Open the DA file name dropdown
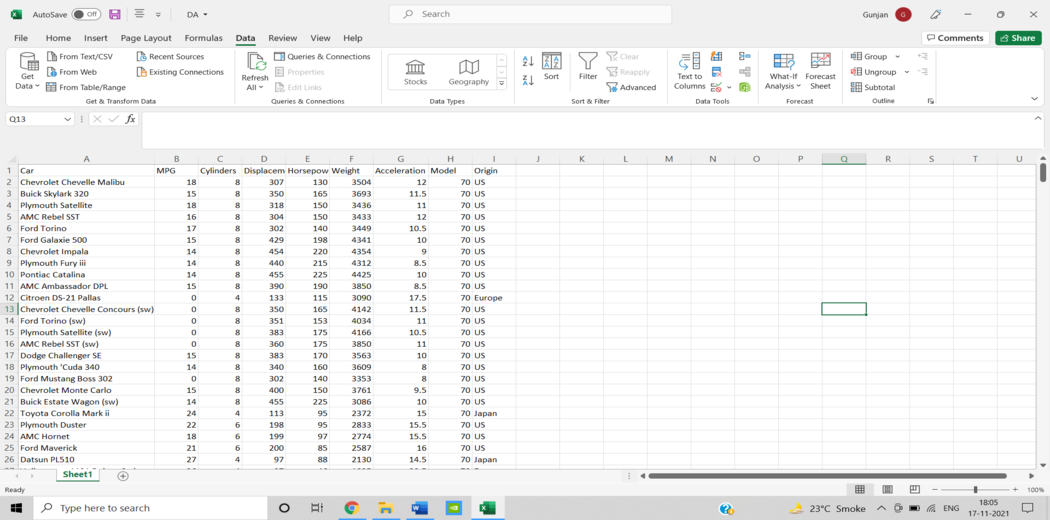 tap(197, 14)
